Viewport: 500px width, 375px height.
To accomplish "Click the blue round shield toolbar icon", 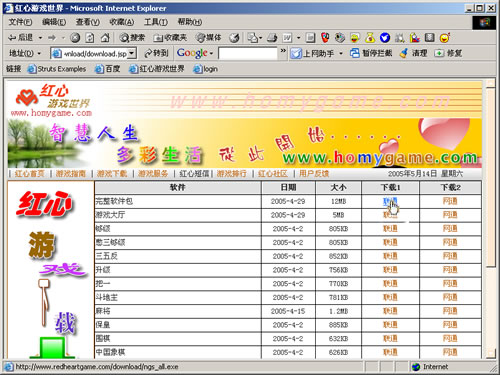I will click(385, 38).
